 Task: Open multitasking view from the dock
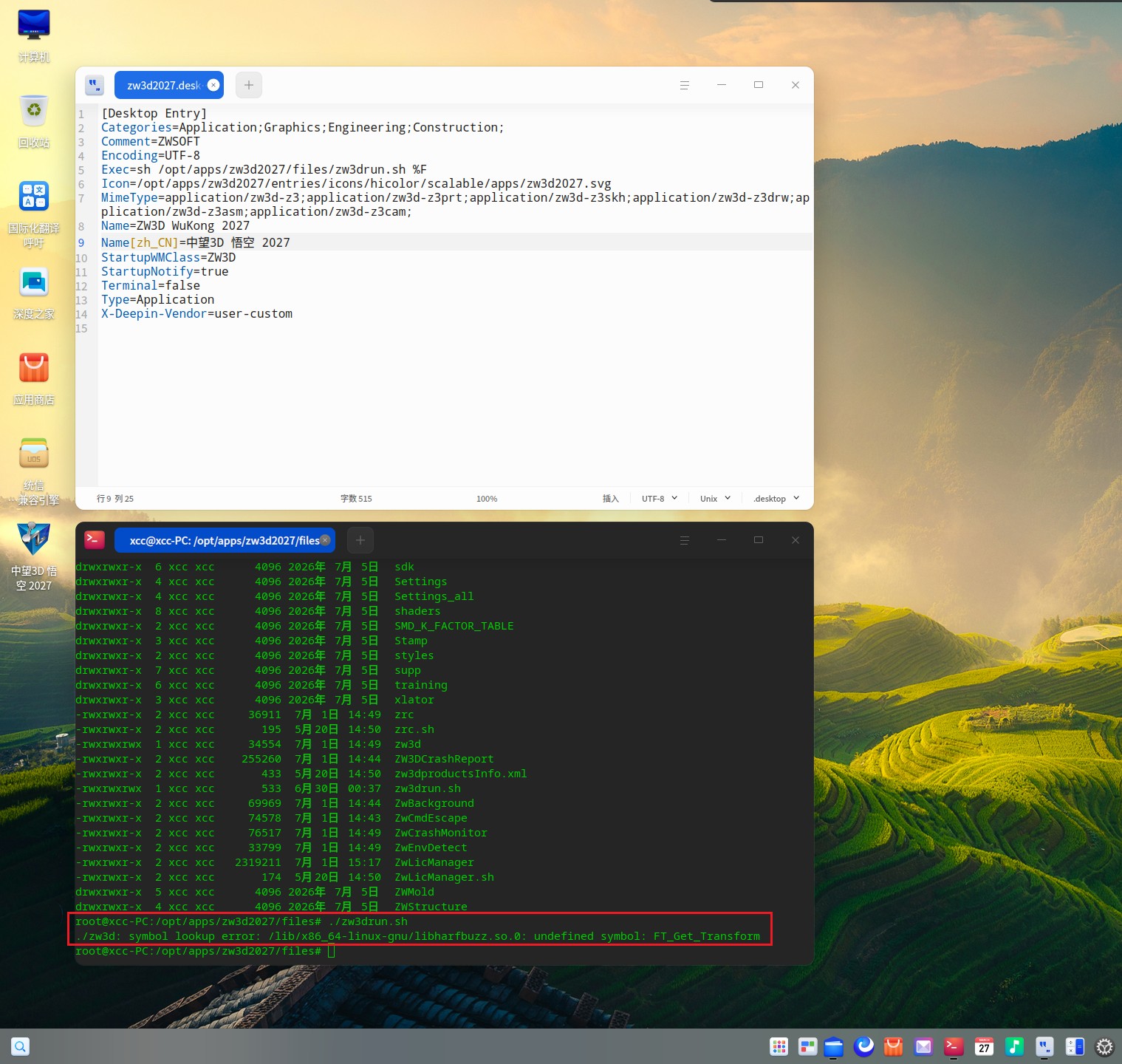point(808,1046)
